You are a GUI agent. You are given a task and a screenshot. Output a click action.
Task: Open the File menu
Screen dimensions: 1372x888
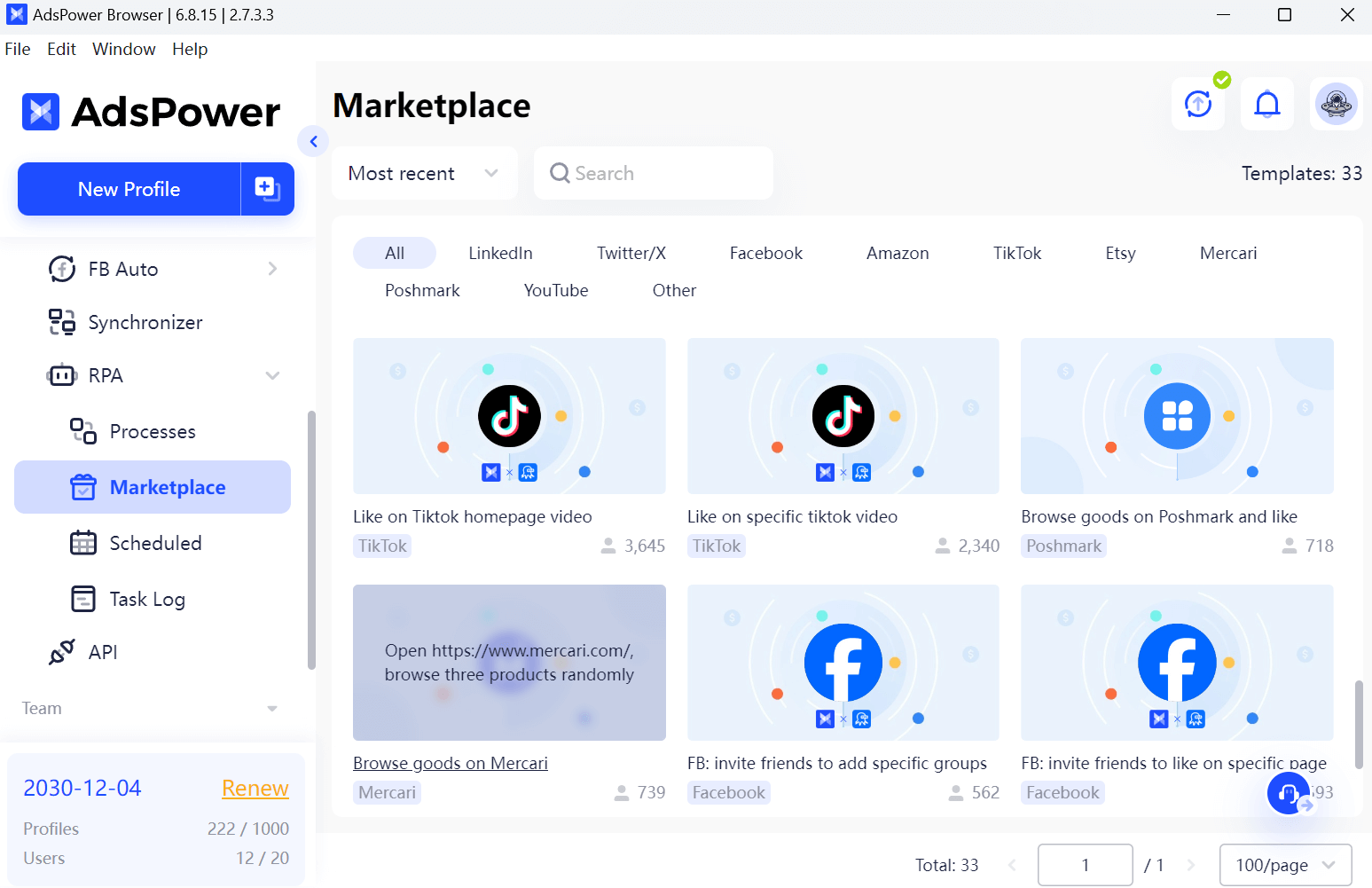pyautogui.click(x=18, y=49)
